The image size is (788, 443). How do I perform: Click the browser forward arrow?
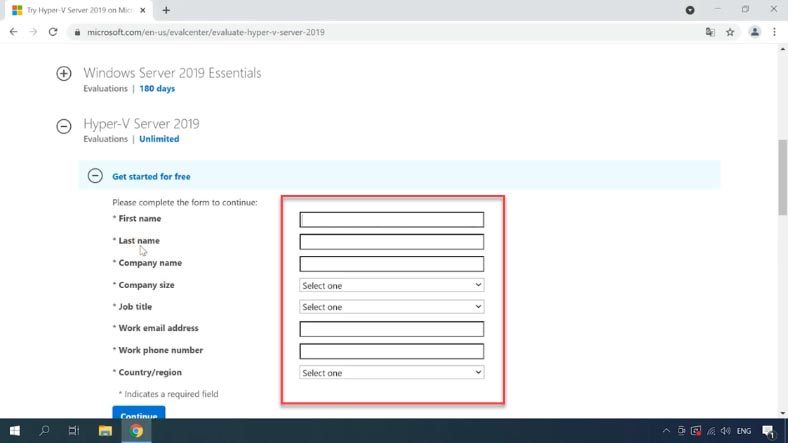pyautogui.click(x=33, y=32)
